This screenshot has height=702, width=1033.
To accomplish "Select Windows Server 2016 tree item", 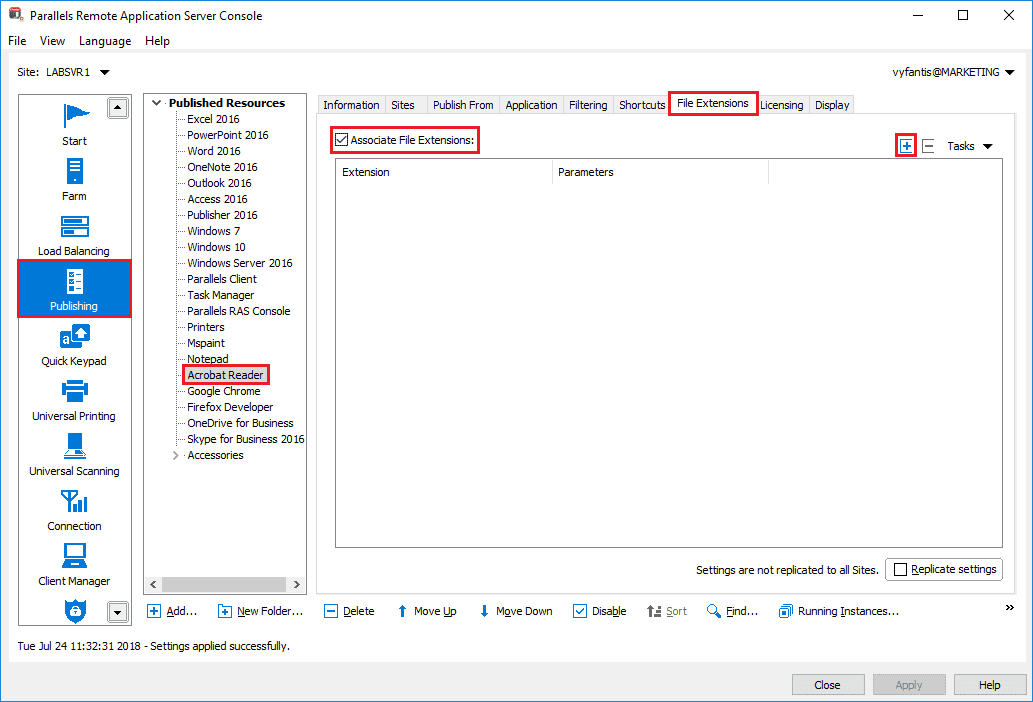I will 240,263.
